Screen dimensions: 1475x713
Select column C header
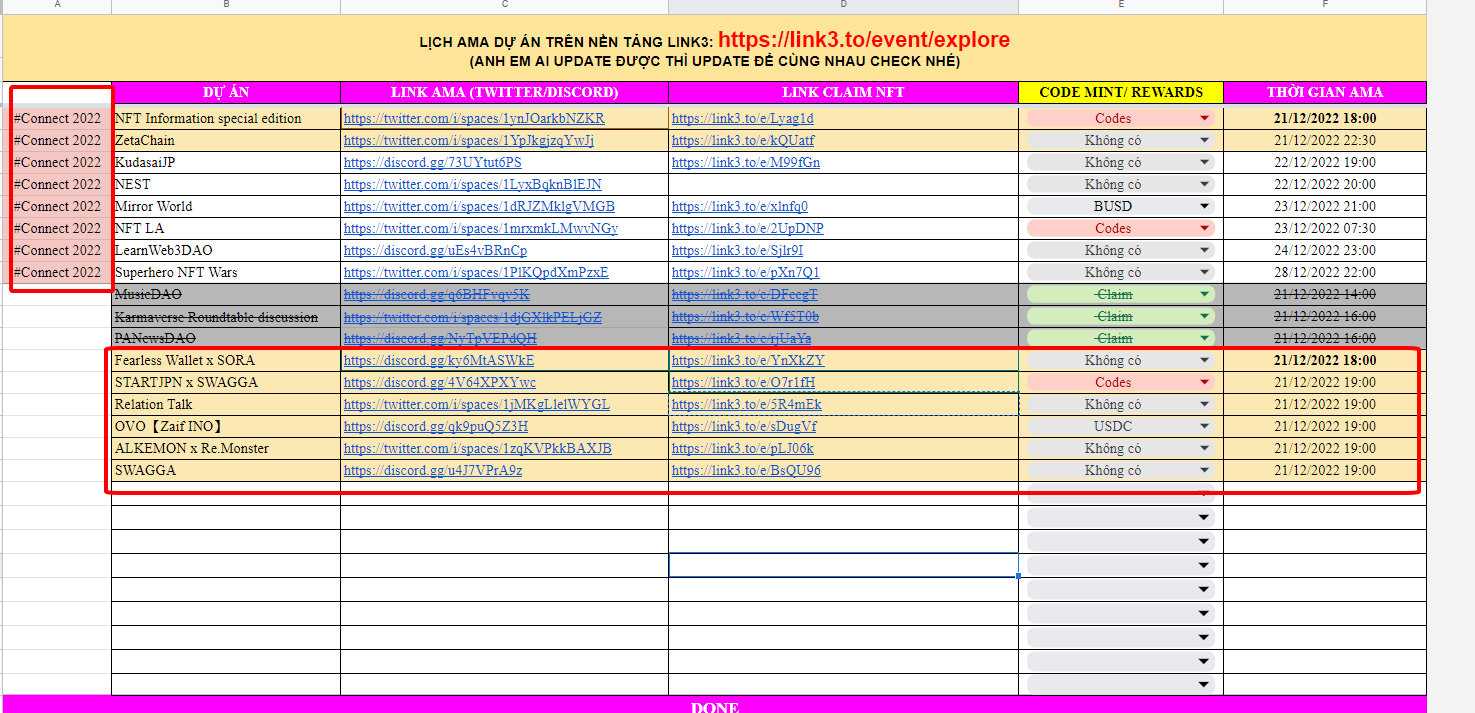505,5
